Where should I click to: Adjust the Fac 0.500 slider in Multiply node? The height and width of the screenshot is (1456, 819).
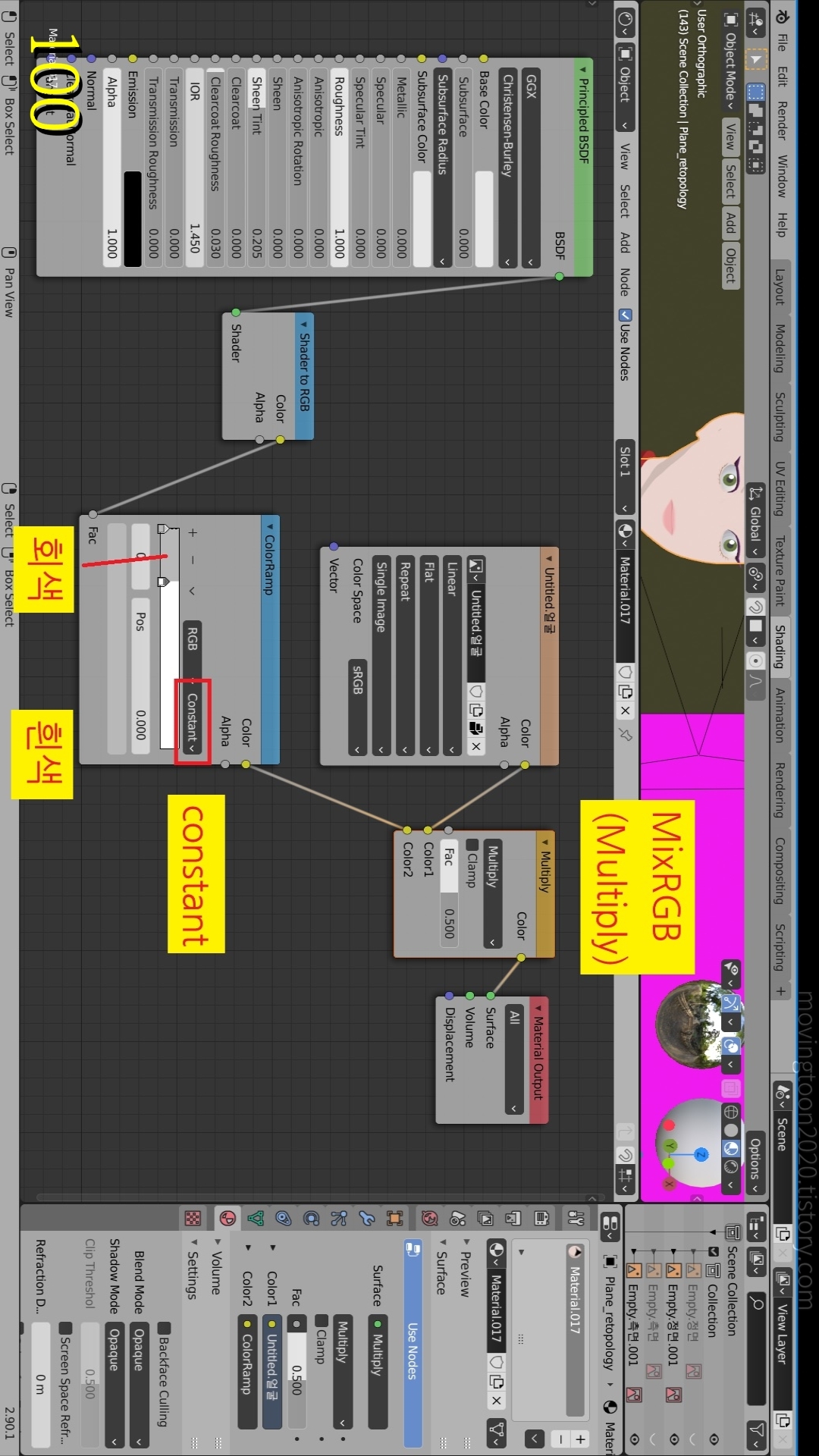(x=450, y=894)
